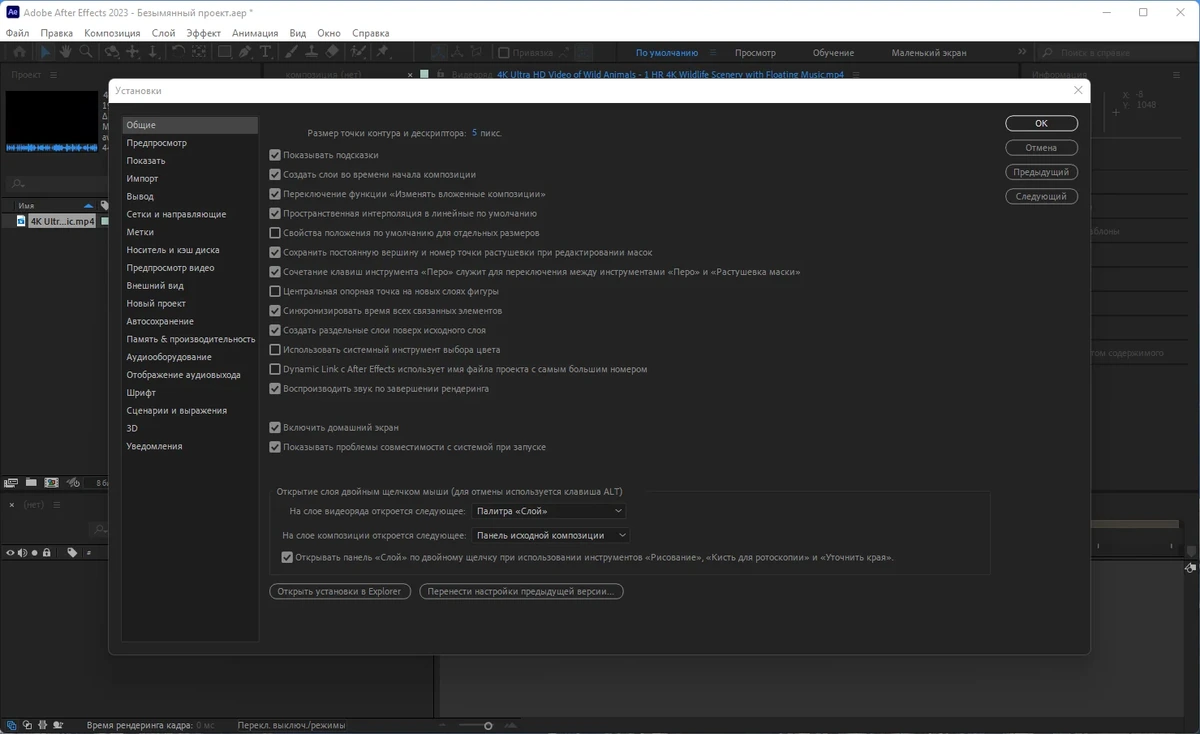The height and width of the screenshot is (734, 1200).
Task: Enable 'Свойства положения по умолчанию для отдельных размеров'
Action: click(x=275, y=233)
